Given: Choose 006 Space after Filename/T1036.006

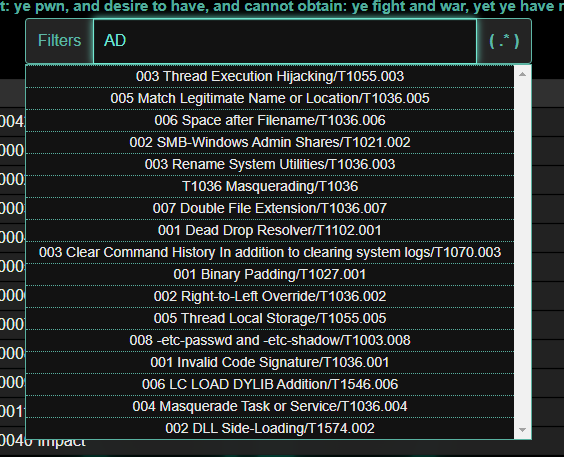Looking at the screenshot, I should tap(270, 120).
